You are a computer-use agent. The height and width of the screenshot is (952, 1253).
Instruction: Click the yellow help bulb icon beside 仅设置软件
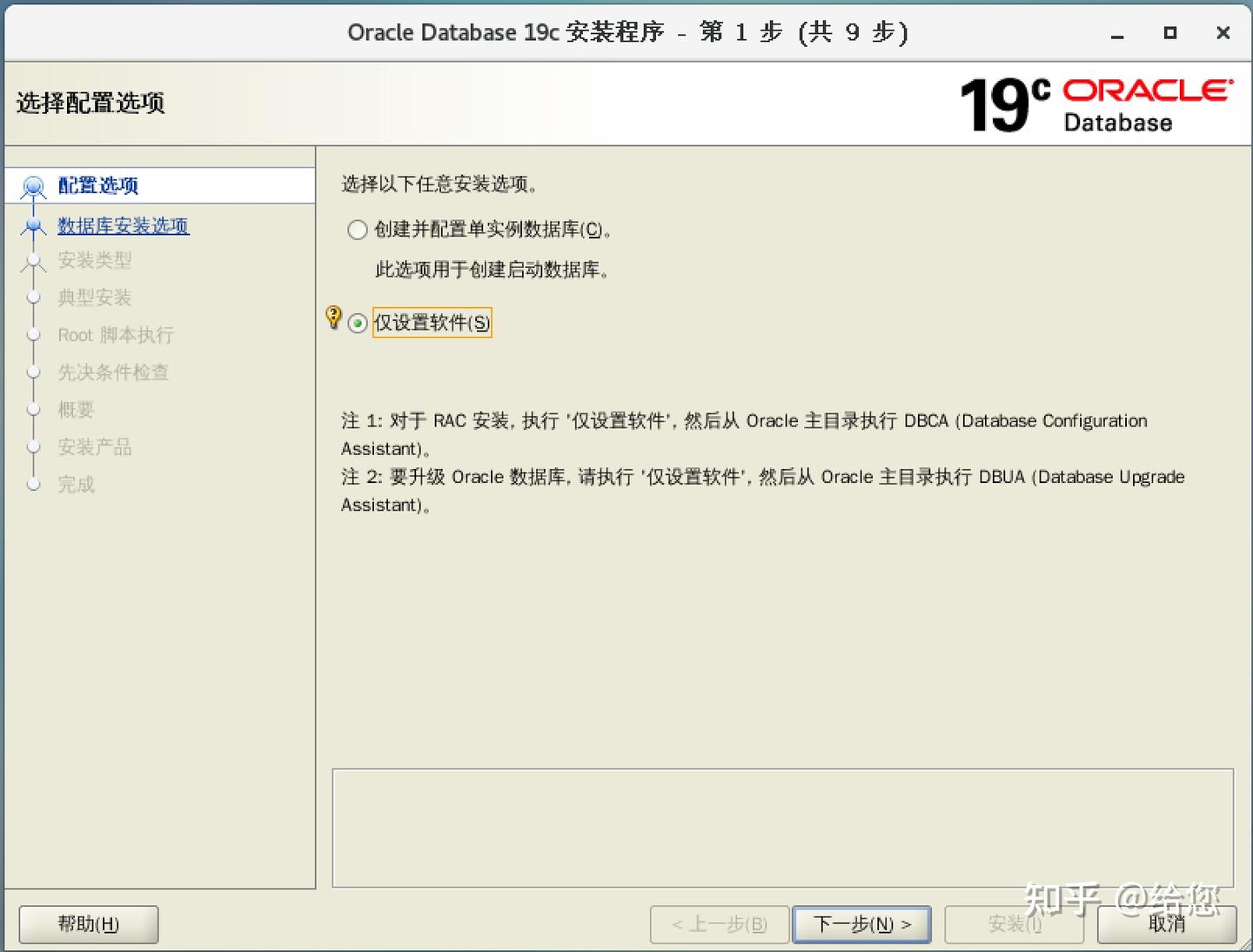pos(334,318)
